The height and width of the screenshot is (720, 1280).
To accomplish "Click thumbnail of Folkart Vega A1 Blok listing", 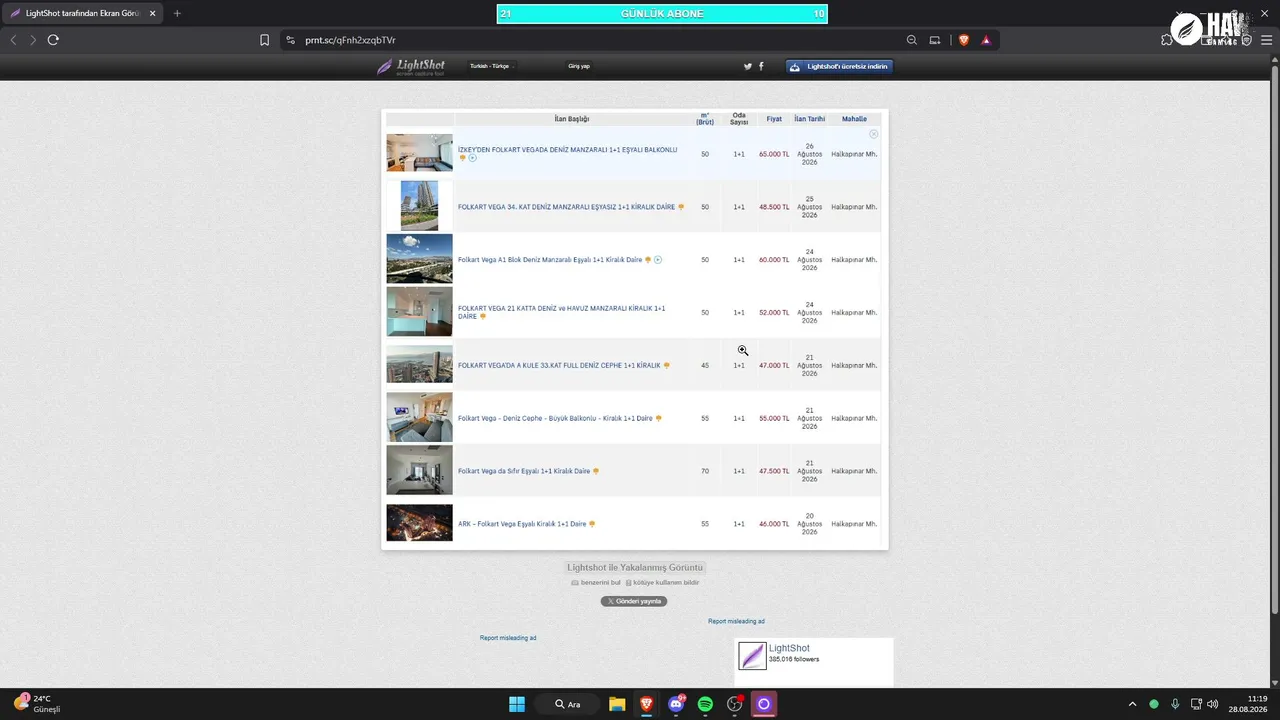I will (x=419, y=259).
